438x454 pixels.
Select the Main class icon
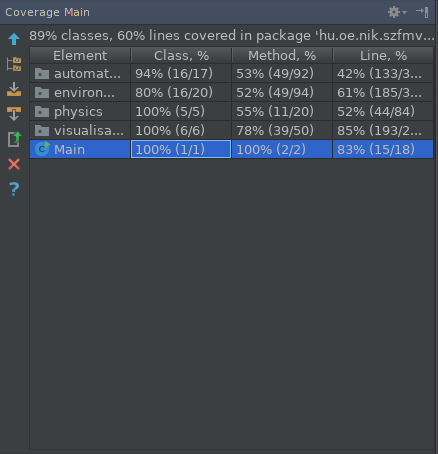(x=42, y=149)
